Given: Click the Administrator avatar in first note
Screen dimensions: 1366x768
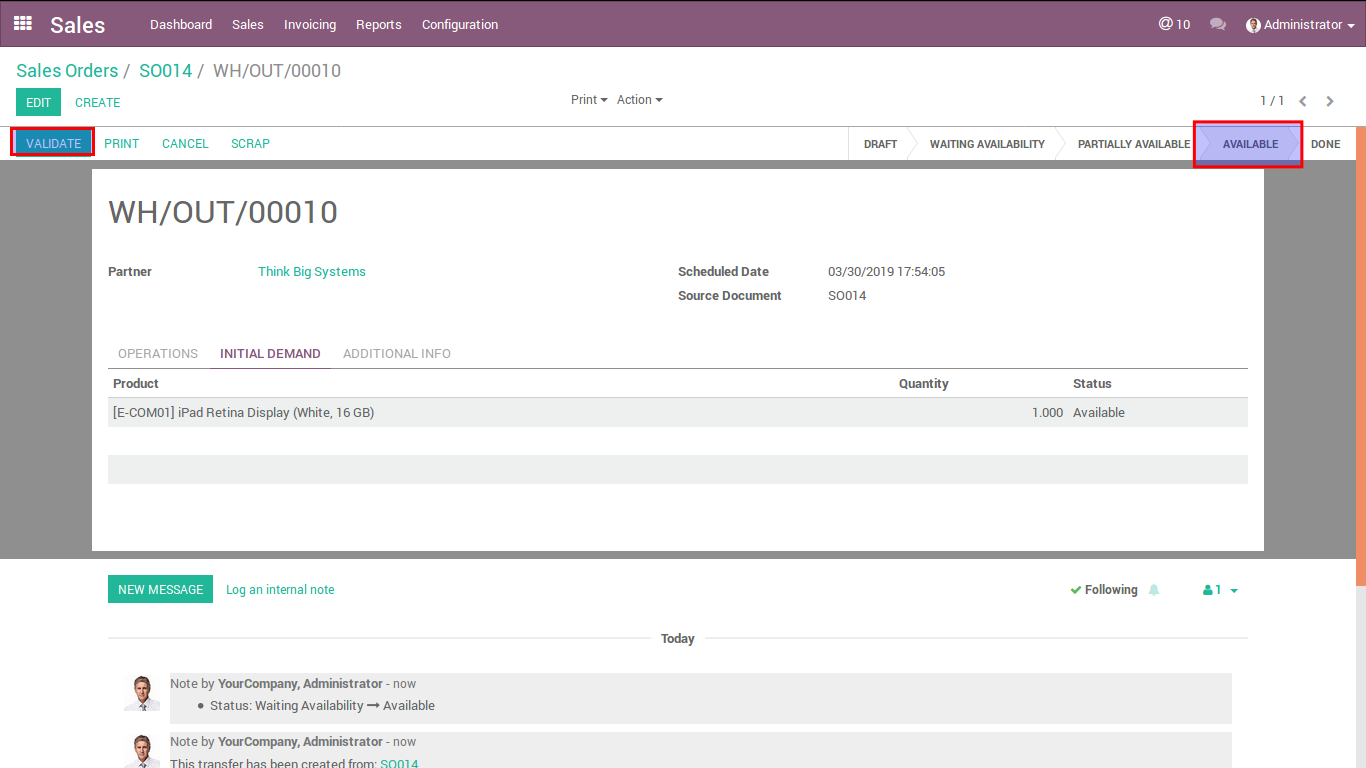Looking at the screenshot, I should (x=141, y=693).
